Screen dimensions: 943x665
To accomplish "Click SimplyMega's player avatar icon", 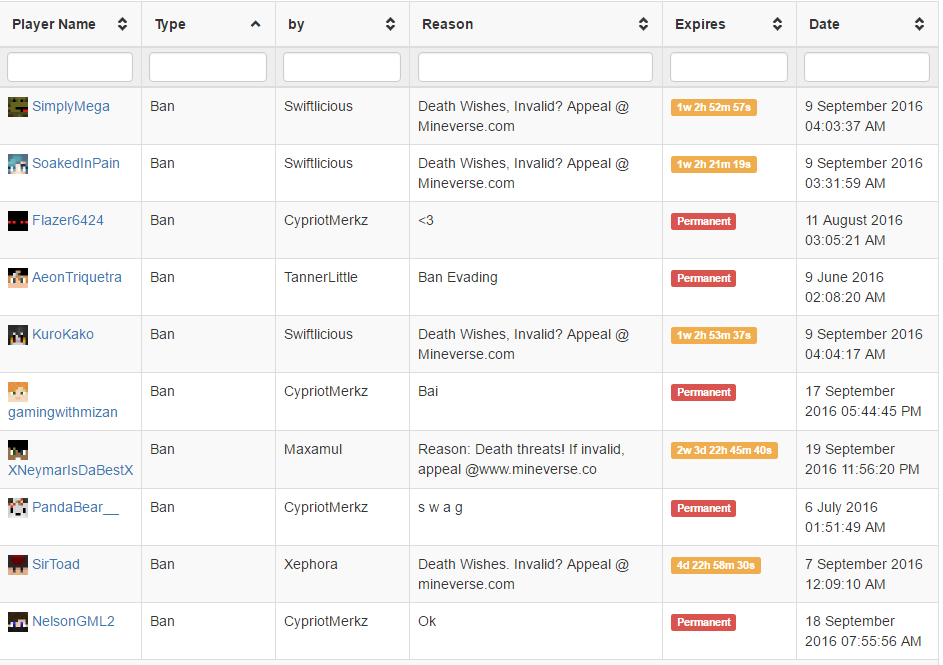I will click(x=18, y=107).
